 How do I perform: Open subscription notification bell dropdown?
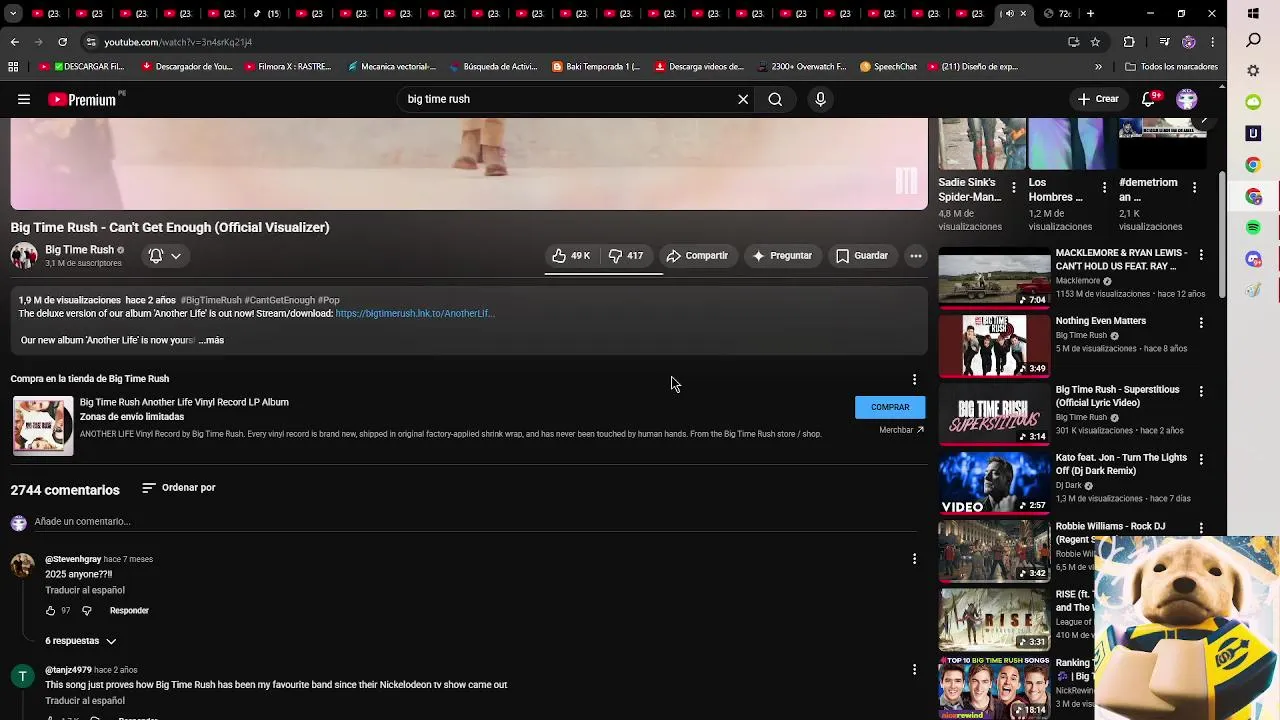point(165,256)
